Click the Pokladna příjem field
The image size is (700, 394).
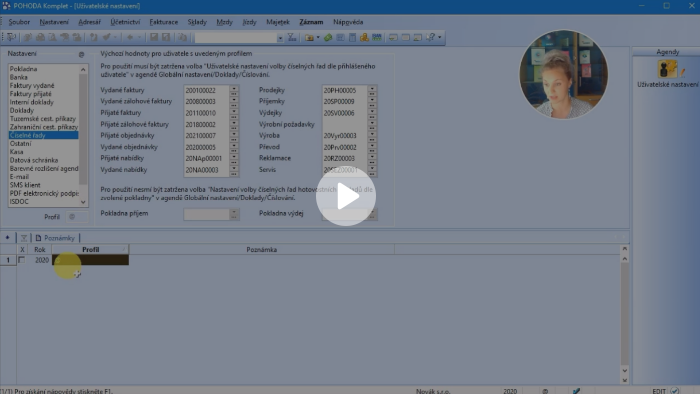pos(207,214)
